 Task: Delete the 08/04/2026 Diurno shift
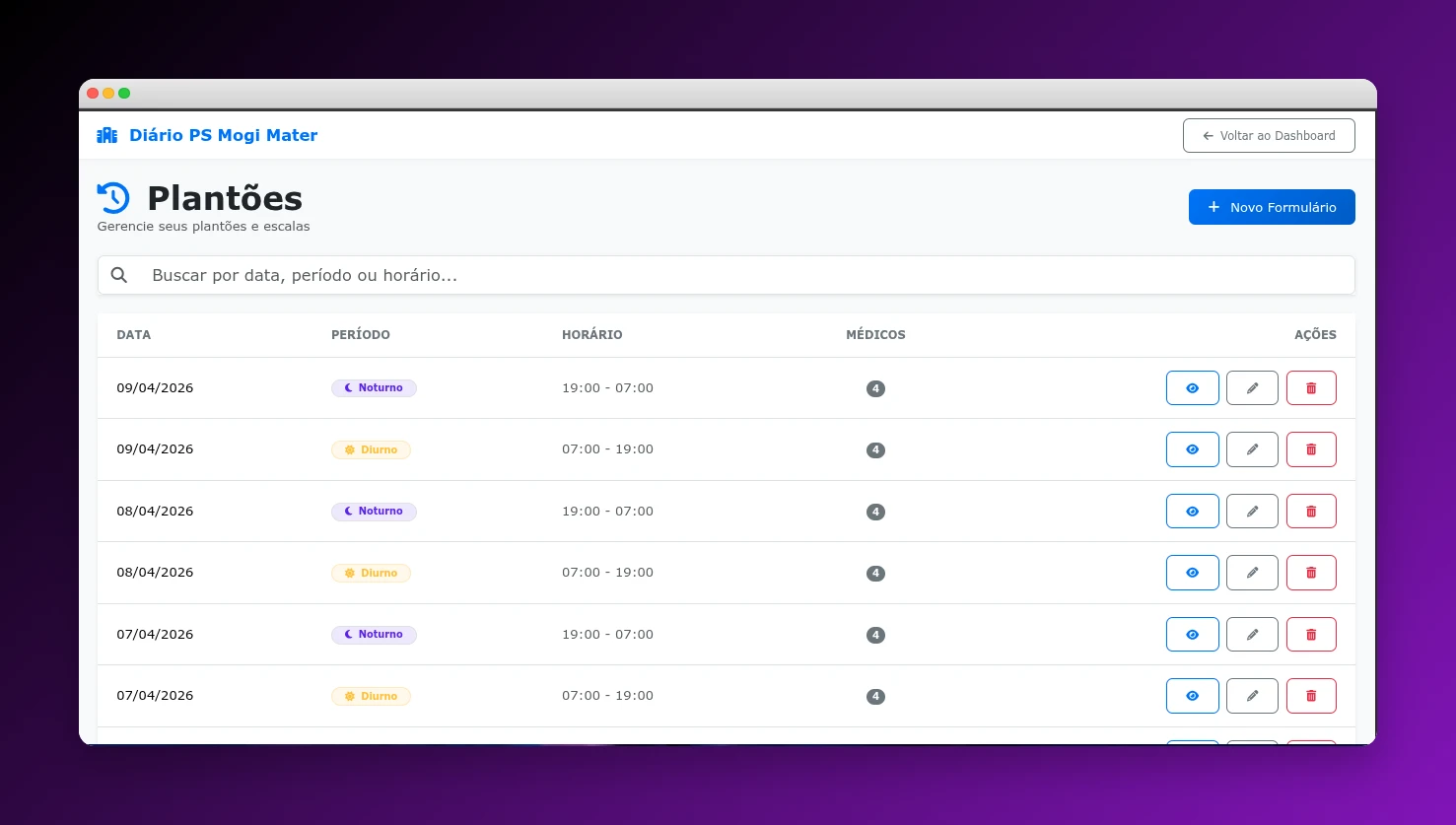(1311, 573)
